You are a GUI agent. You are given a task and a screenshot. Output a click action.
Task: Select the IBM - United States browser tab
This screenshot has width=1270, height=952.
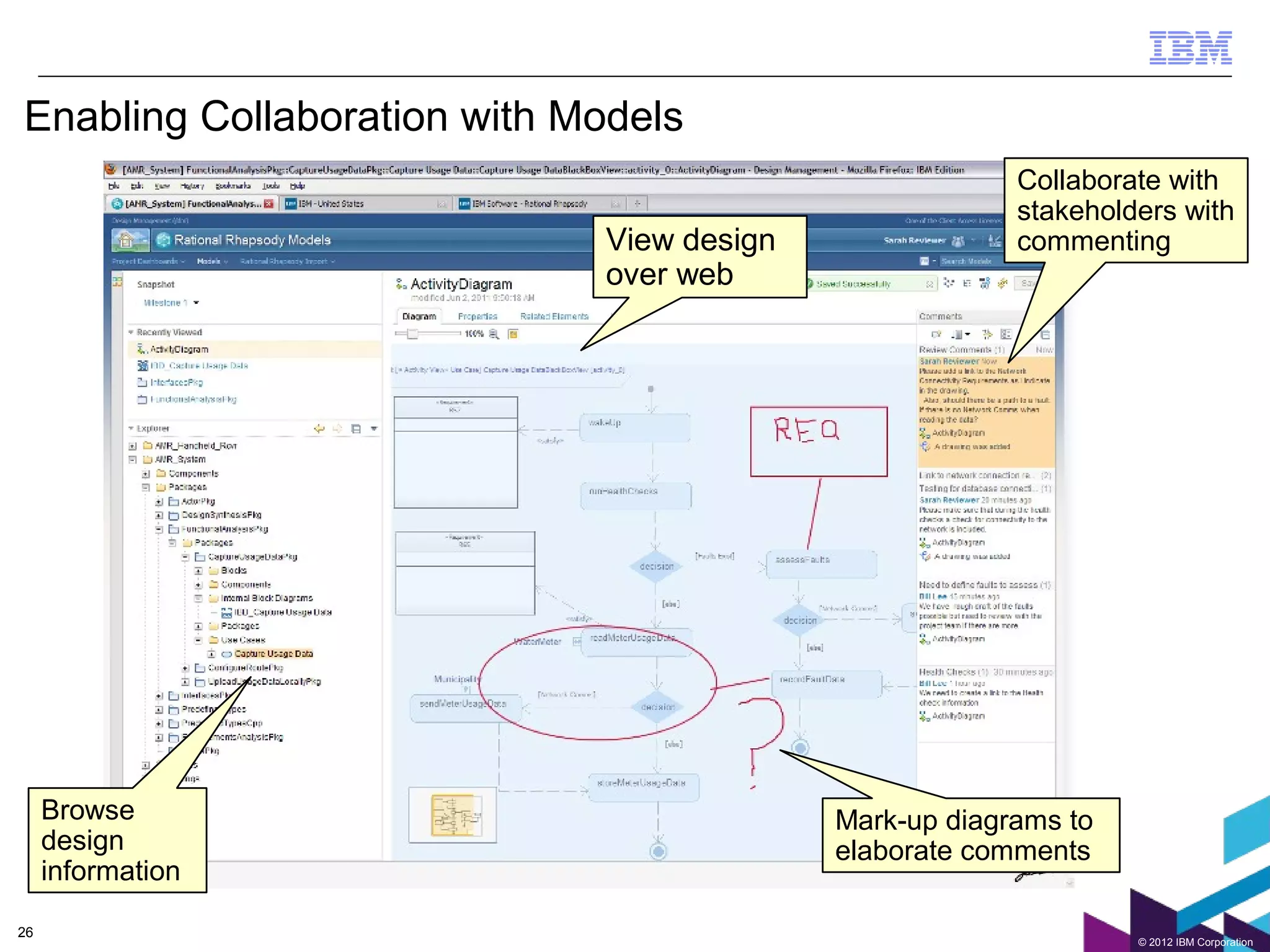click(366, 203)
